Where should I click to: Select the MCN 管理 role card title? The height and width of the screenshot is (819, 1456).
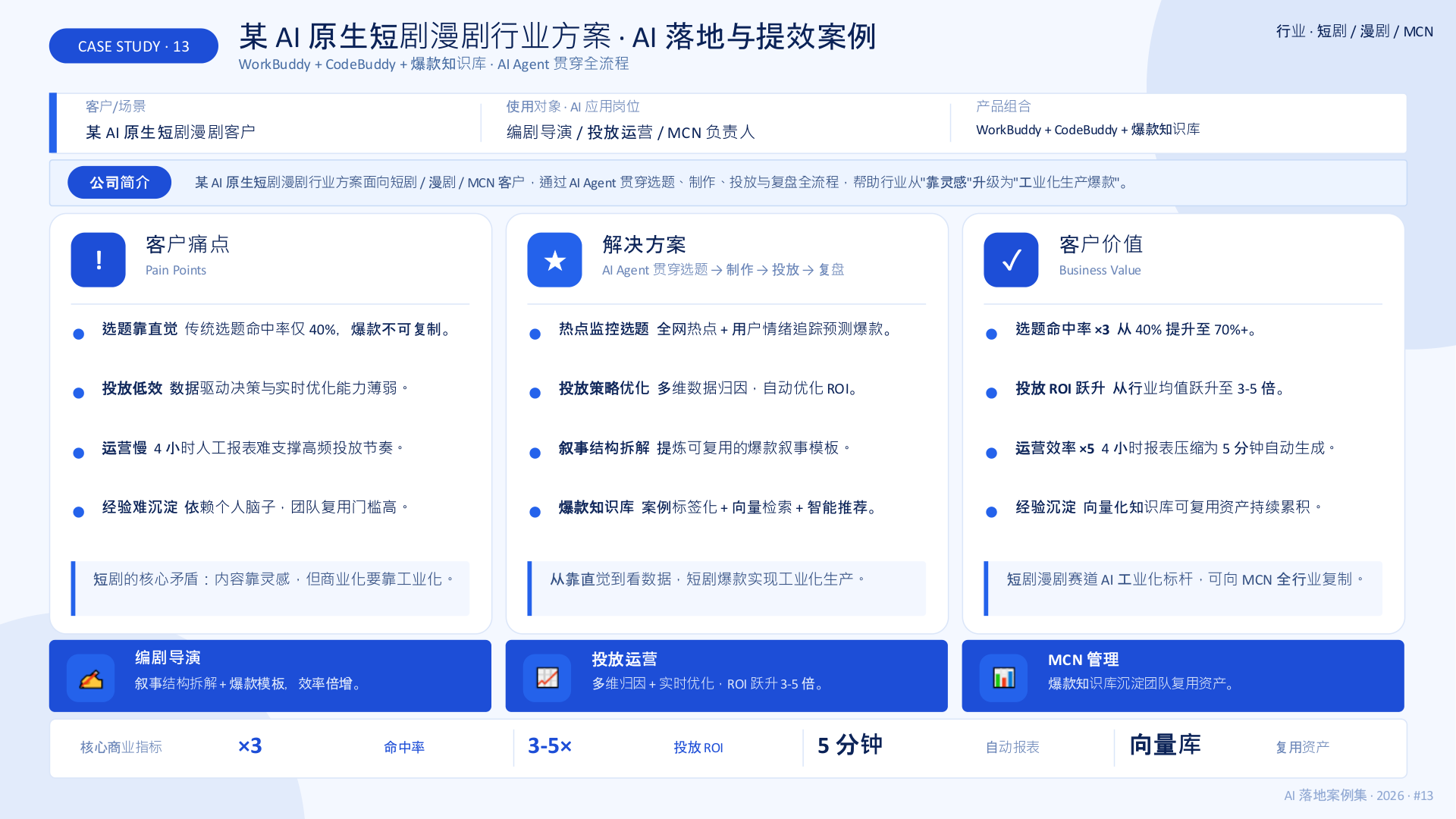tap(1083, 660)
